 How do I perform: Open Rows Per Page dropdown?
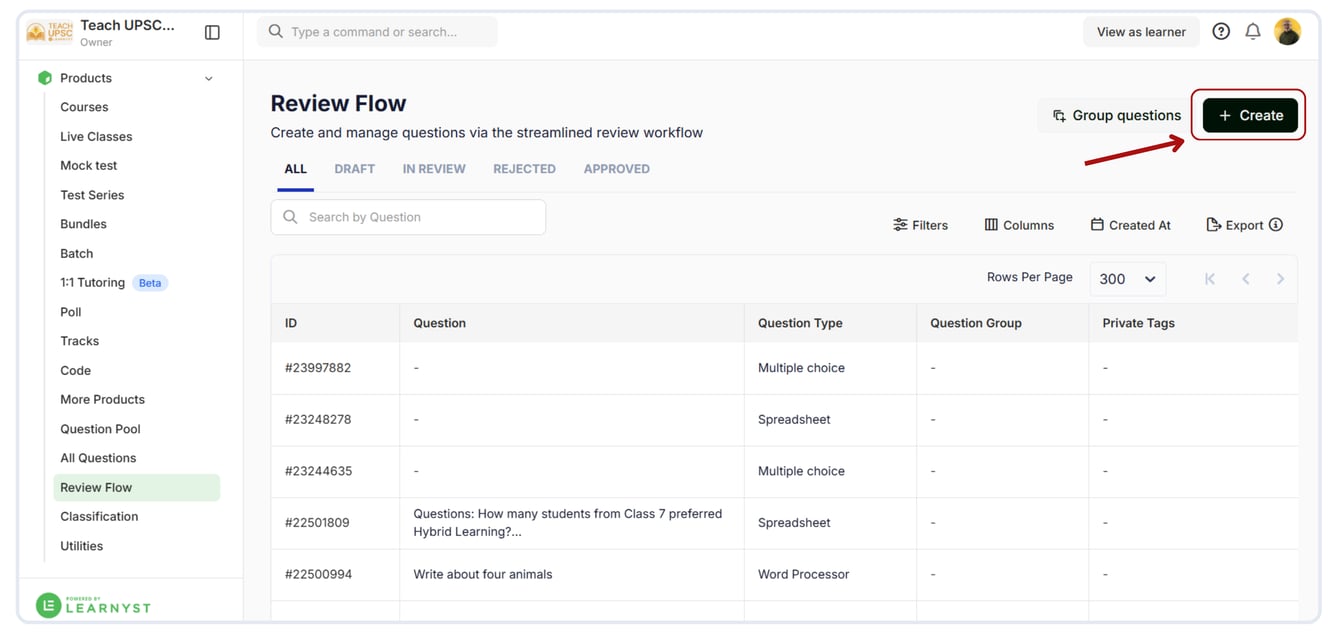click(1127, 279)
